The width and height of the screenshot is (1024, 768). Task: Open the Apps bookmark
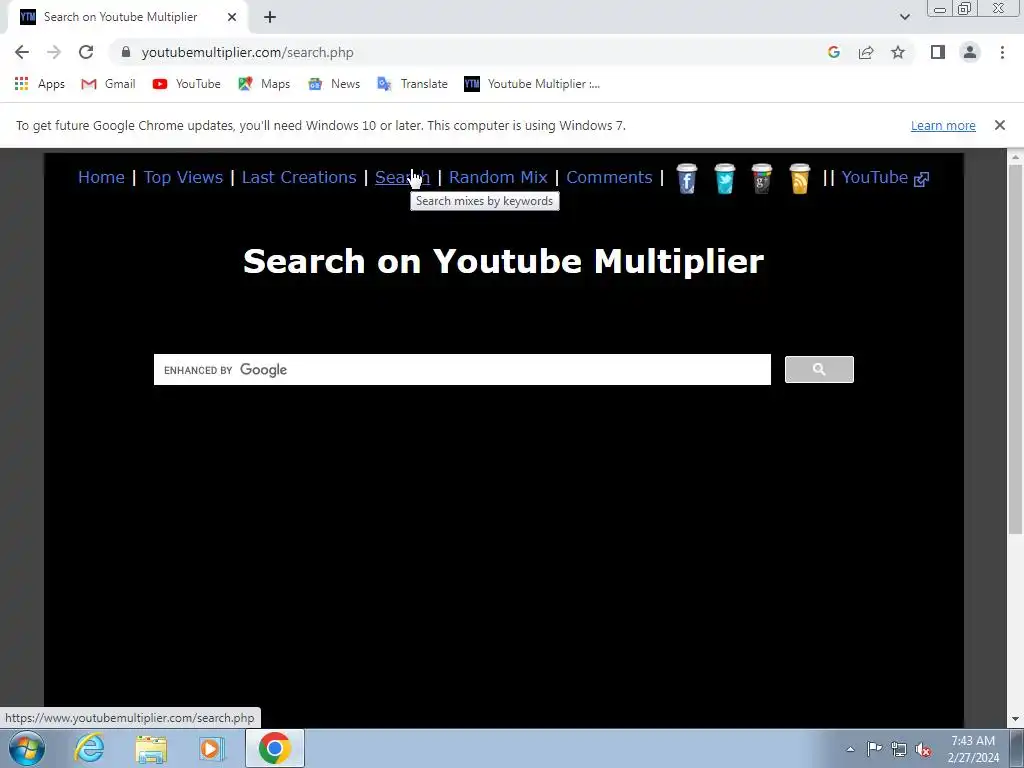coord(40,84)
